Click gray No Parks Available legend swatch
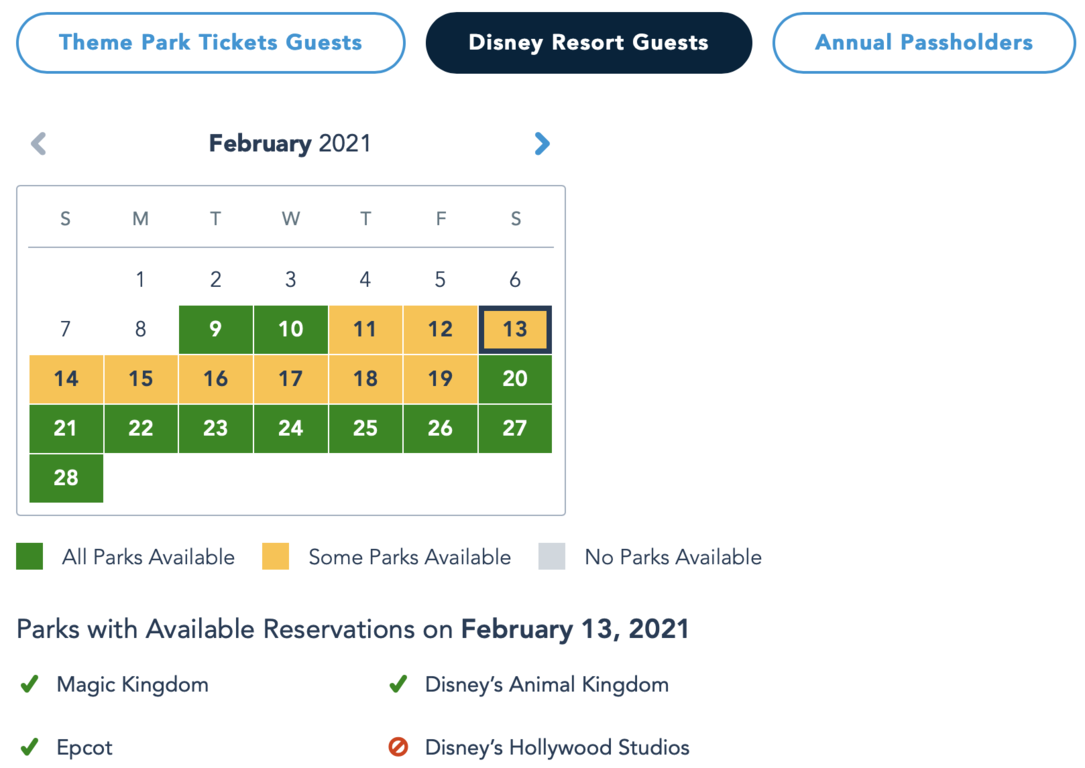Viewport: 1085px width, 768px height. coord(551,557)
